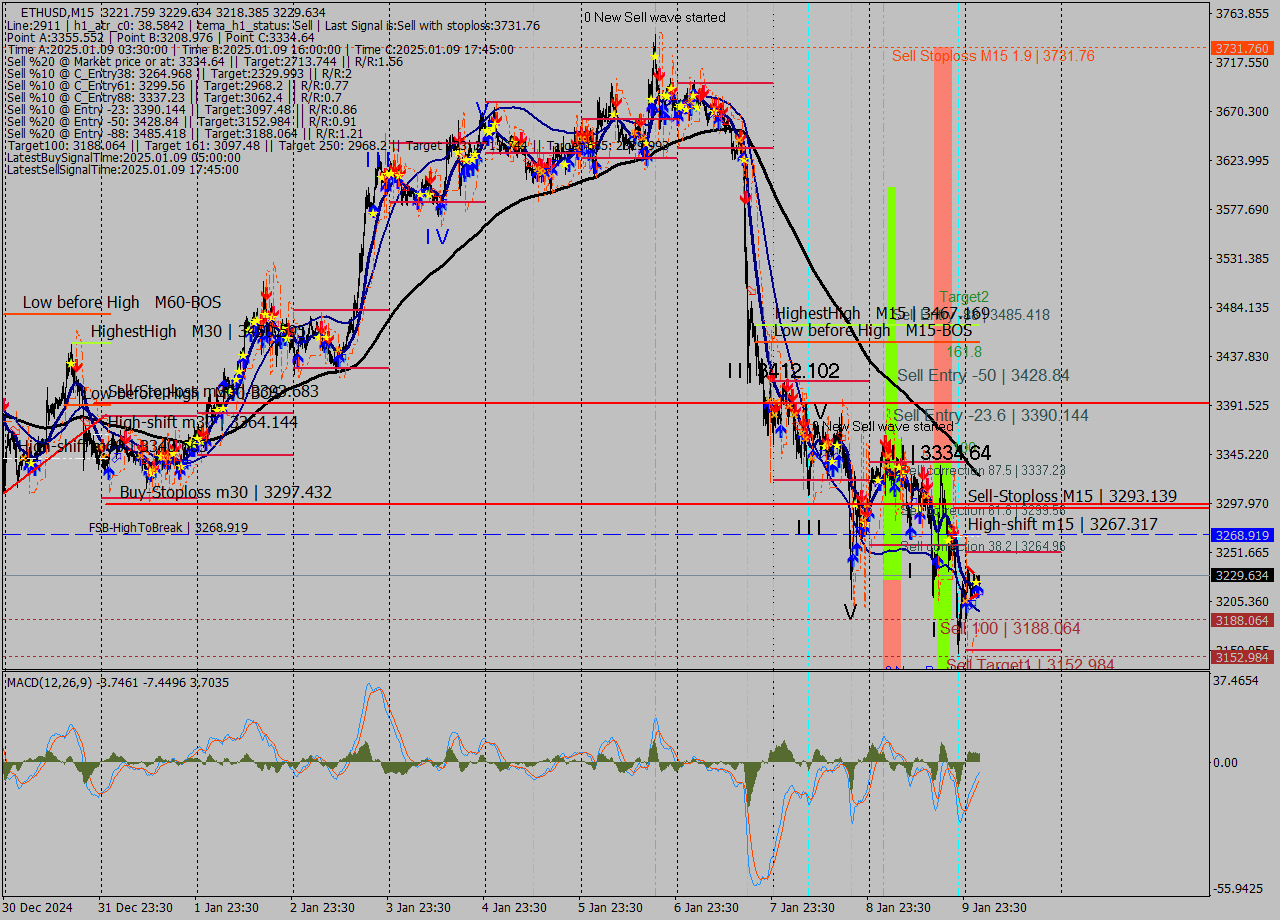Click the 3484.135 price axis value
1280x920 pixels.
[1243, 307]
